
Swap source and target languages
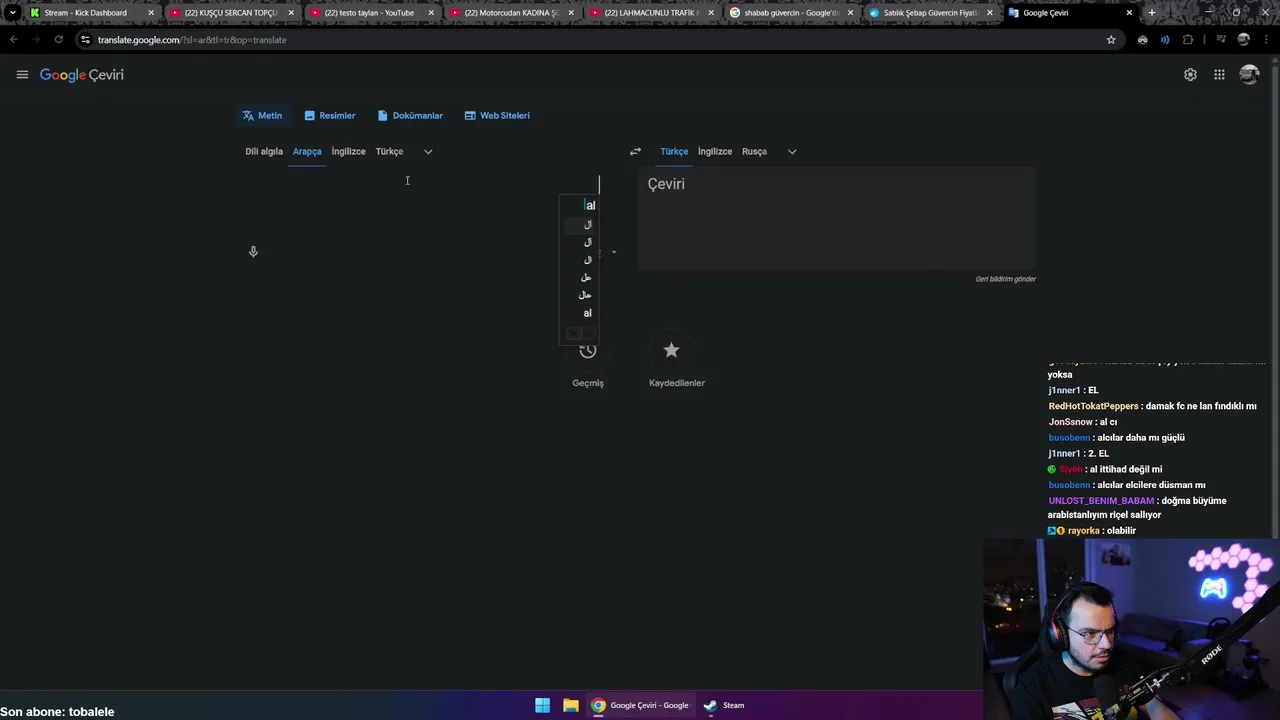(635, 151)
